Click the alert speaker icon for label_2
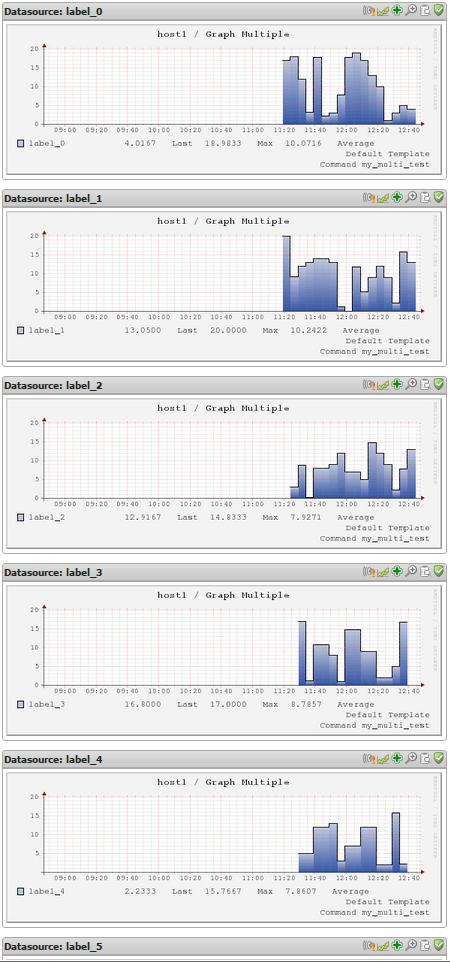This screenshot has width=450, height=962. pyautogui.click(x=369, y=385)
